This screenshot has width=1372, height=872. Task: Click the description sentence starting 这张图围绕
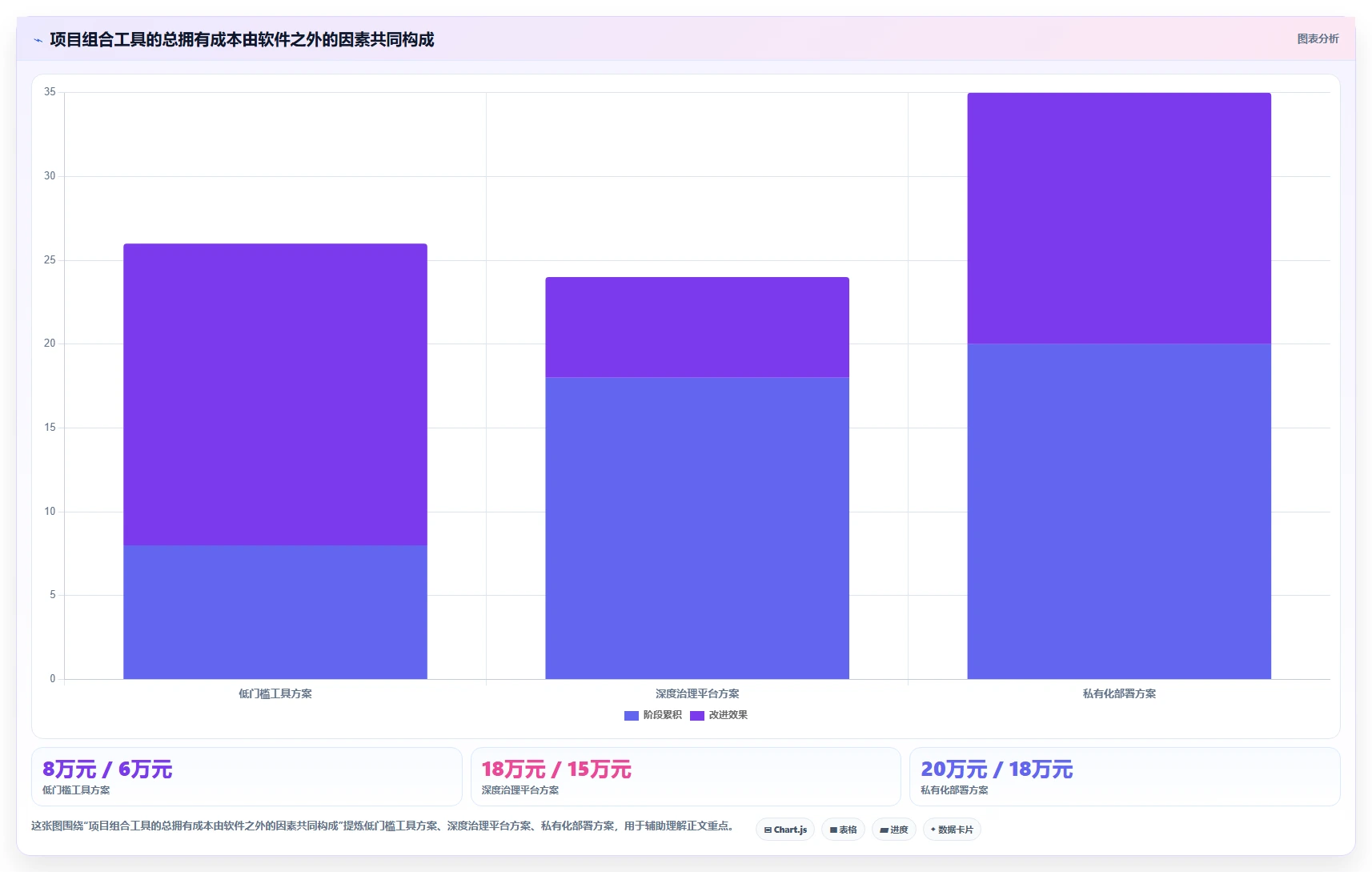point(383,826)
